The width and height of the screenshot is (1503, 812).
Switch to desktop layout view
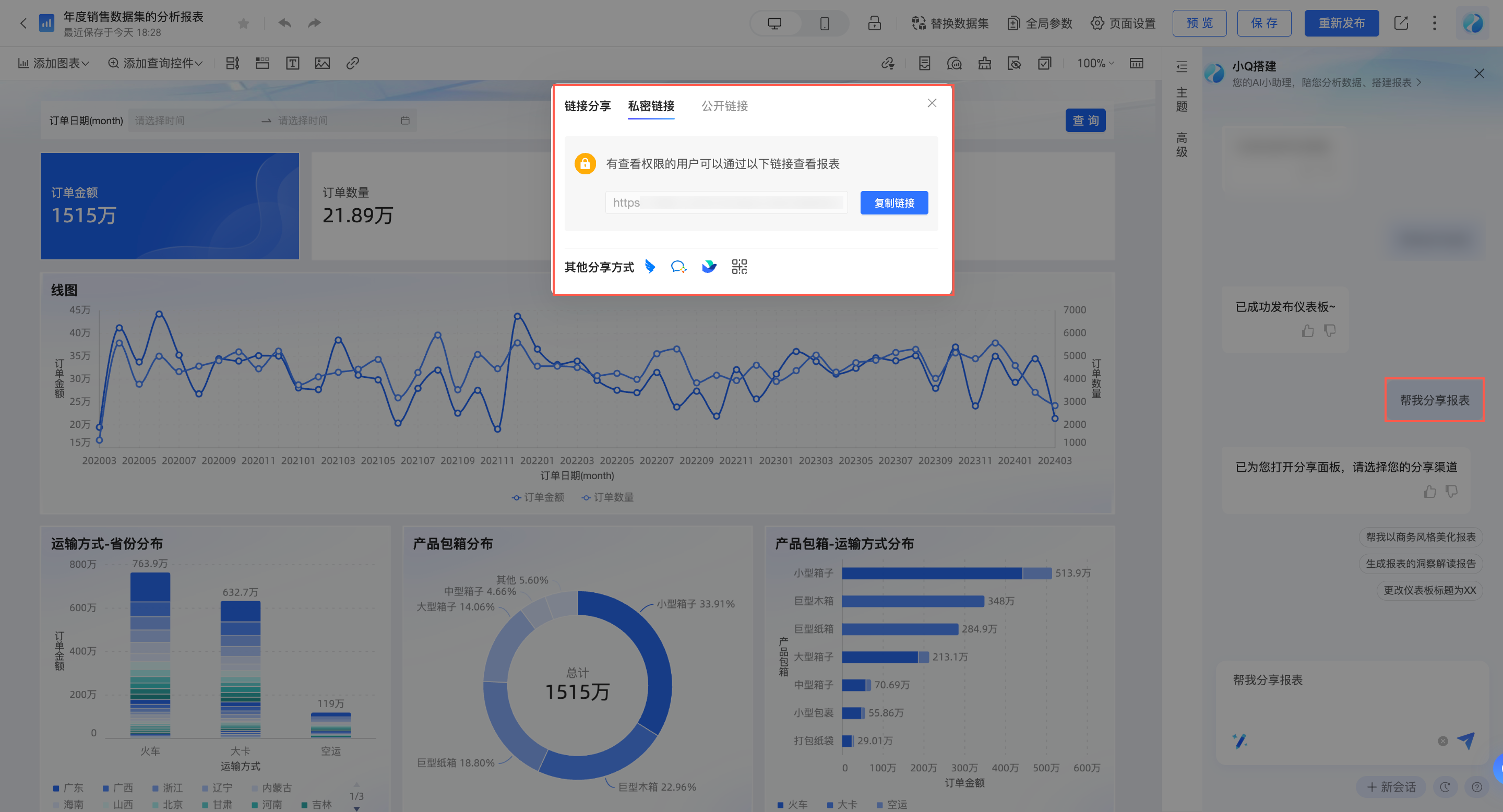[774, 23]
